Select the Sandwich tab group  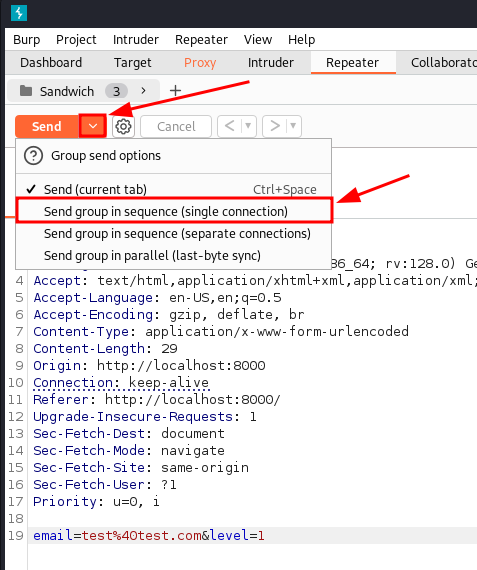point(83,91)
